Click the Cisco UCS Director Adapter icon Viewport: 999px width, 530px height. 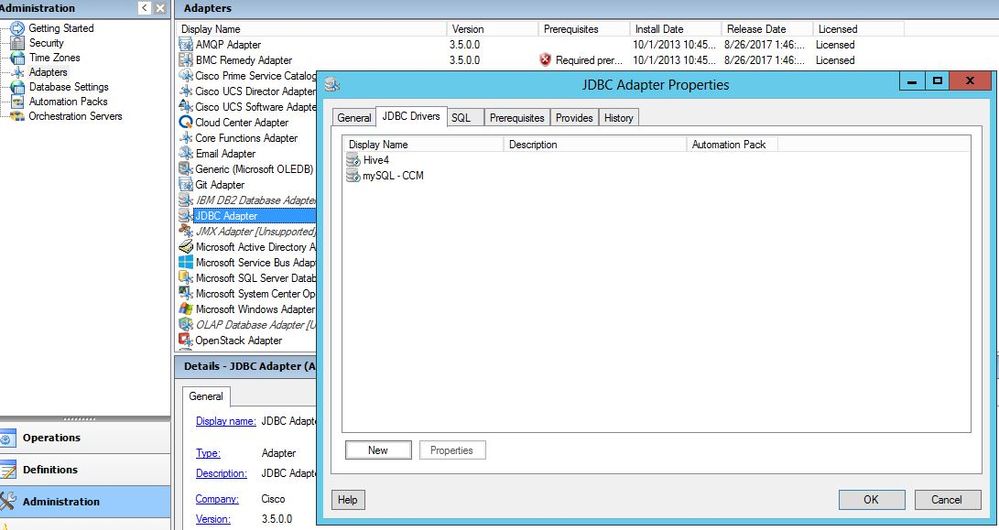[185, 91]
